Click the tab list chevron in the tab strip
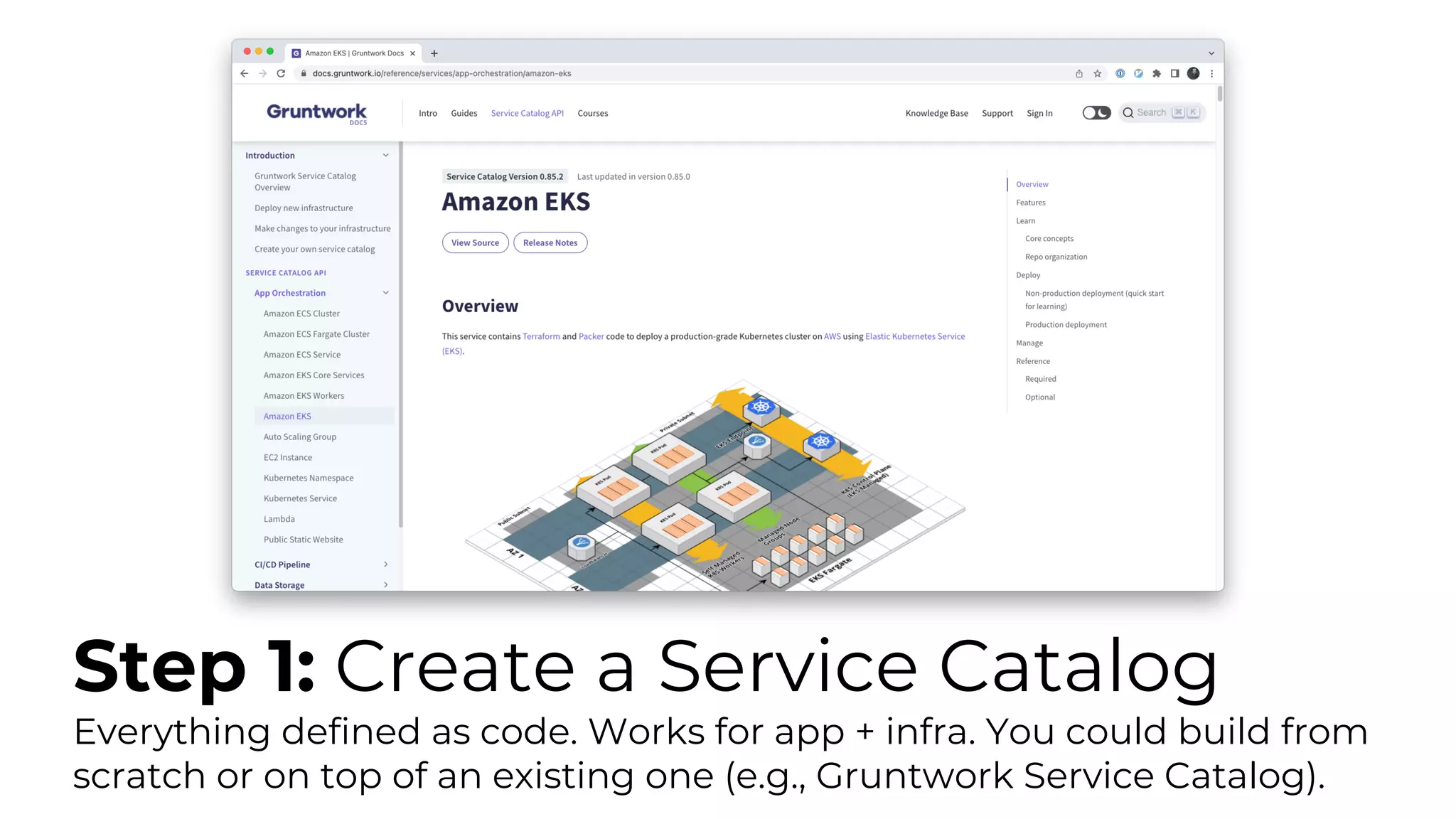This screenshot has width=1456, height=819. pos(1211,53)
